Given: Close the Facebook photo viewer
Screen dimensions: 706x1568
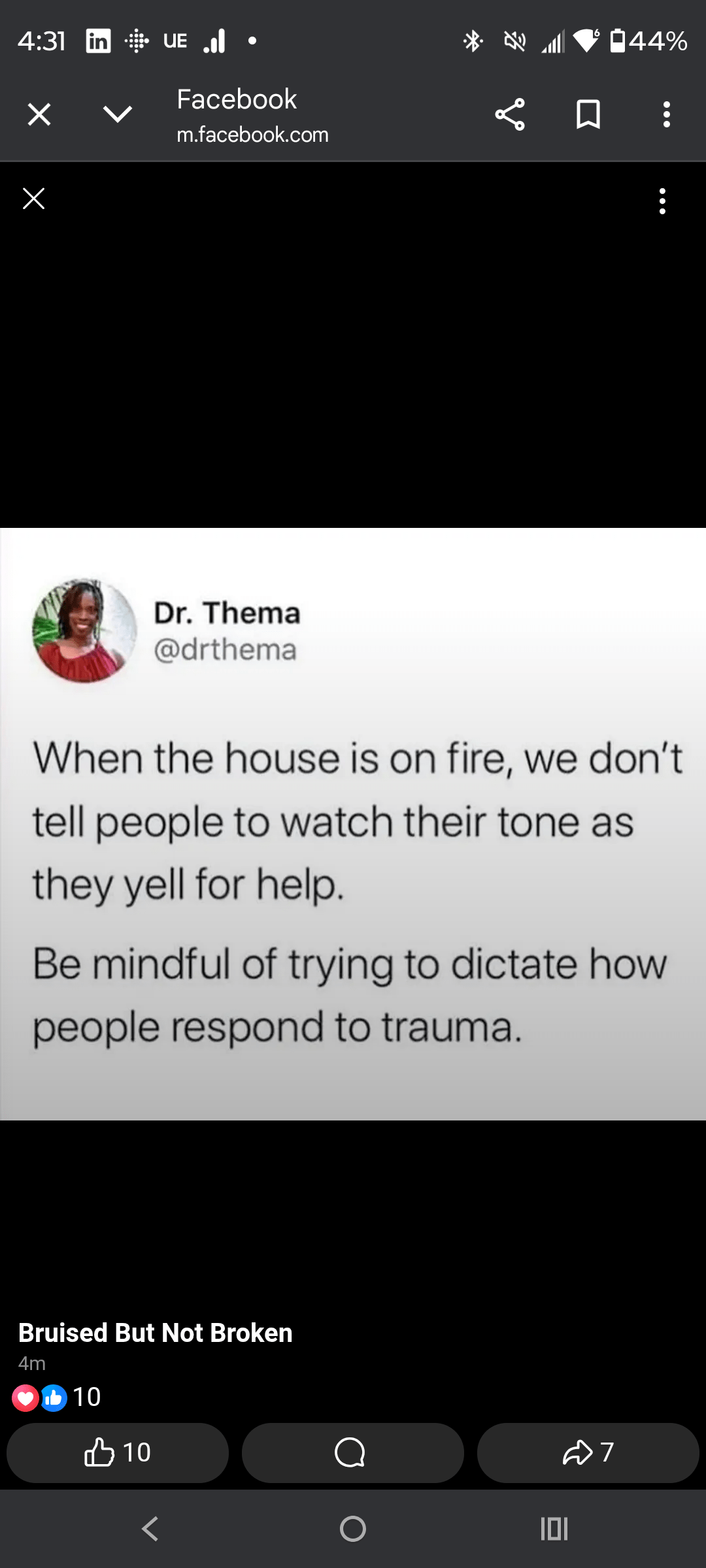Looking at the screenshot, I should (33, 199).
